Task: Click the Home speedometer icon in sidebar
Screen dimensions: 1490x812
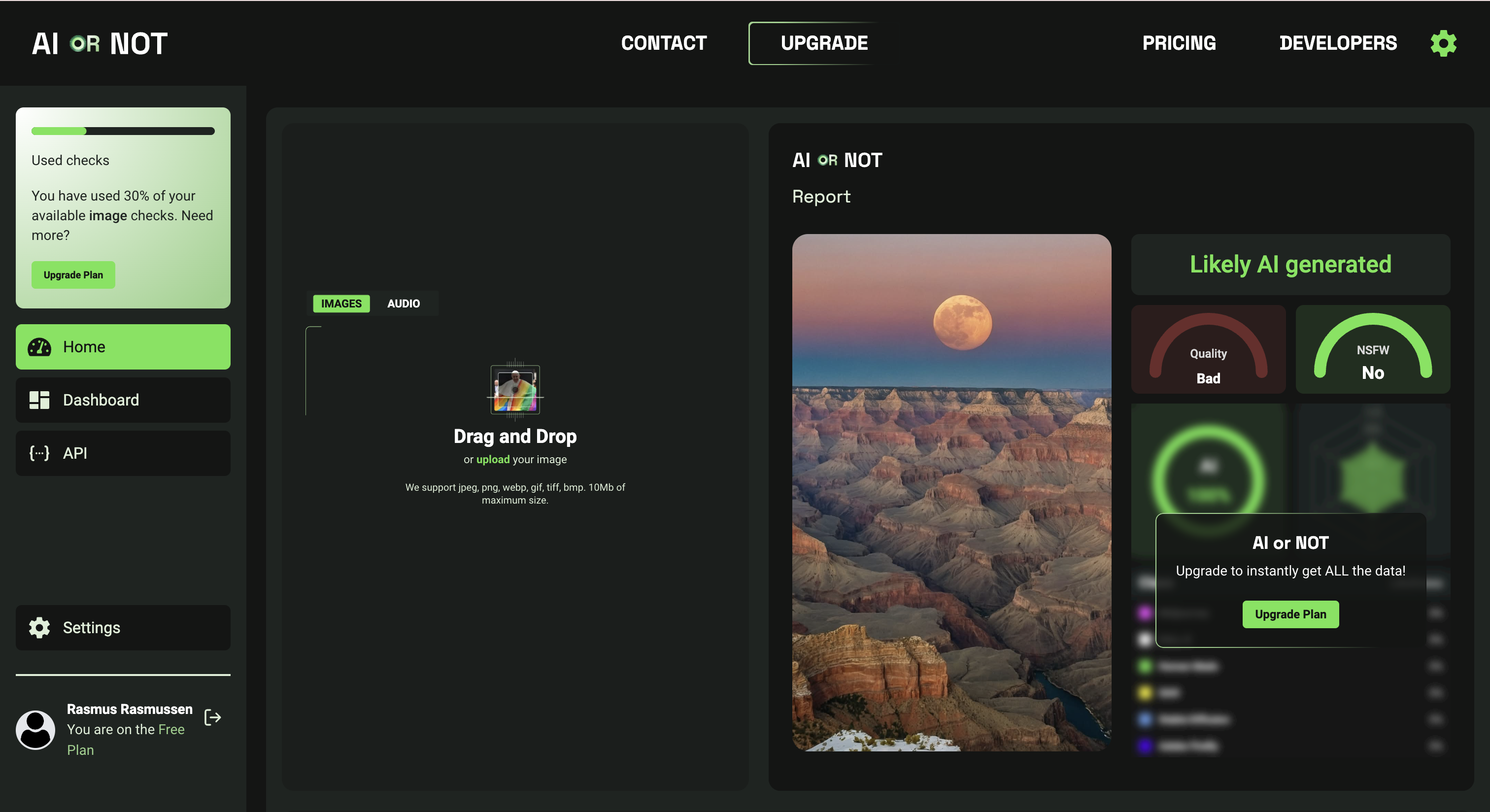Action: coord(39,347)
